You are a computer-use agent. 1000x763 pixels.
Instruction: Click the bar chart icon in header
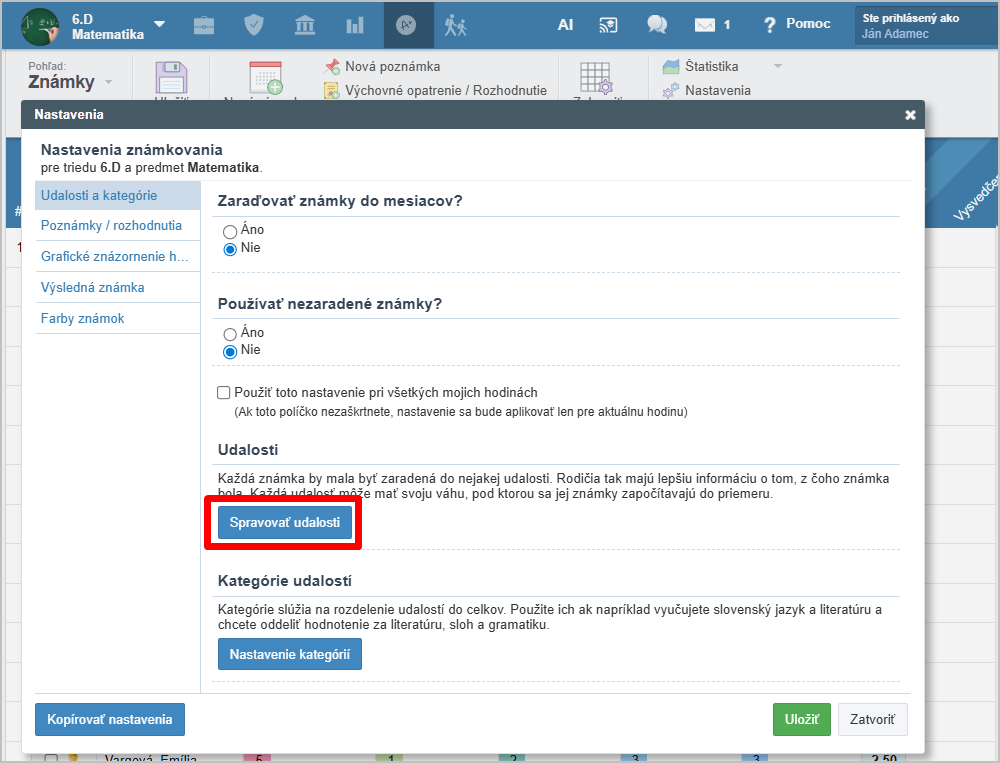point(355,25)
